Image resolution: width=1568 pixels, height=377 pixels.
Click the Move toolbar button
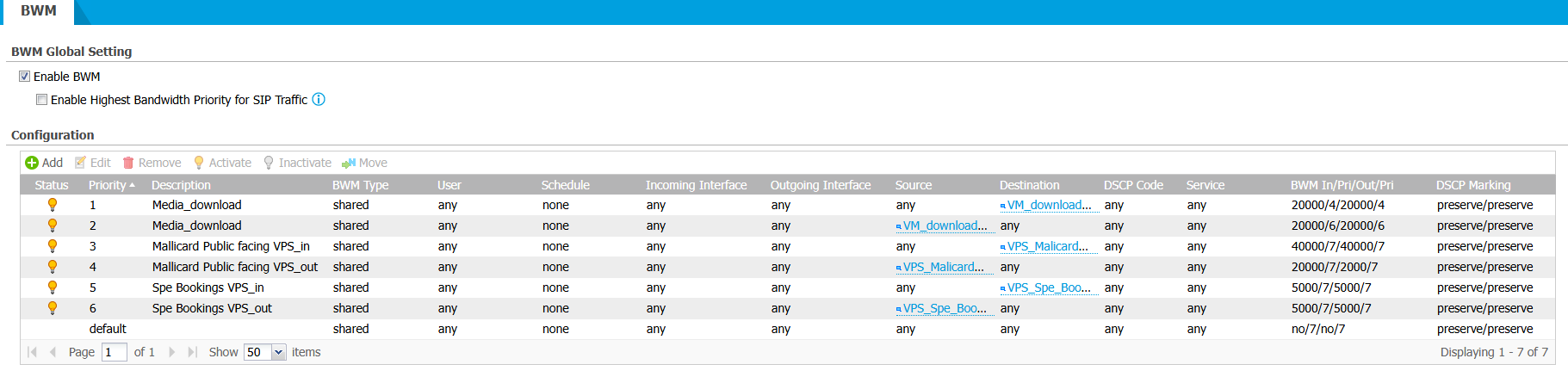(364, 163)
